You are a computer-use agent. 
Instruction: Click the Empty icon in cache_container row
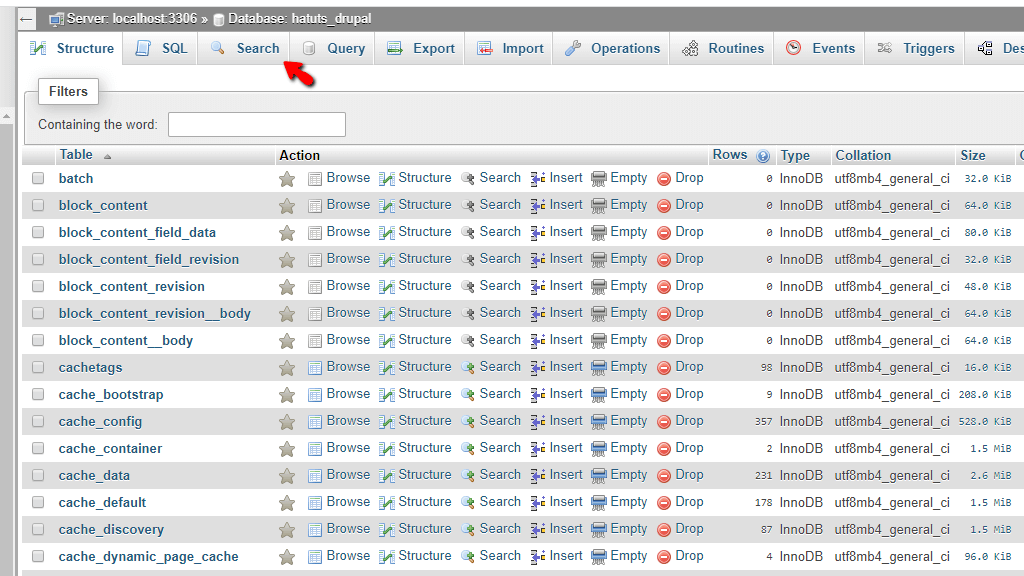tap(598, 449)
